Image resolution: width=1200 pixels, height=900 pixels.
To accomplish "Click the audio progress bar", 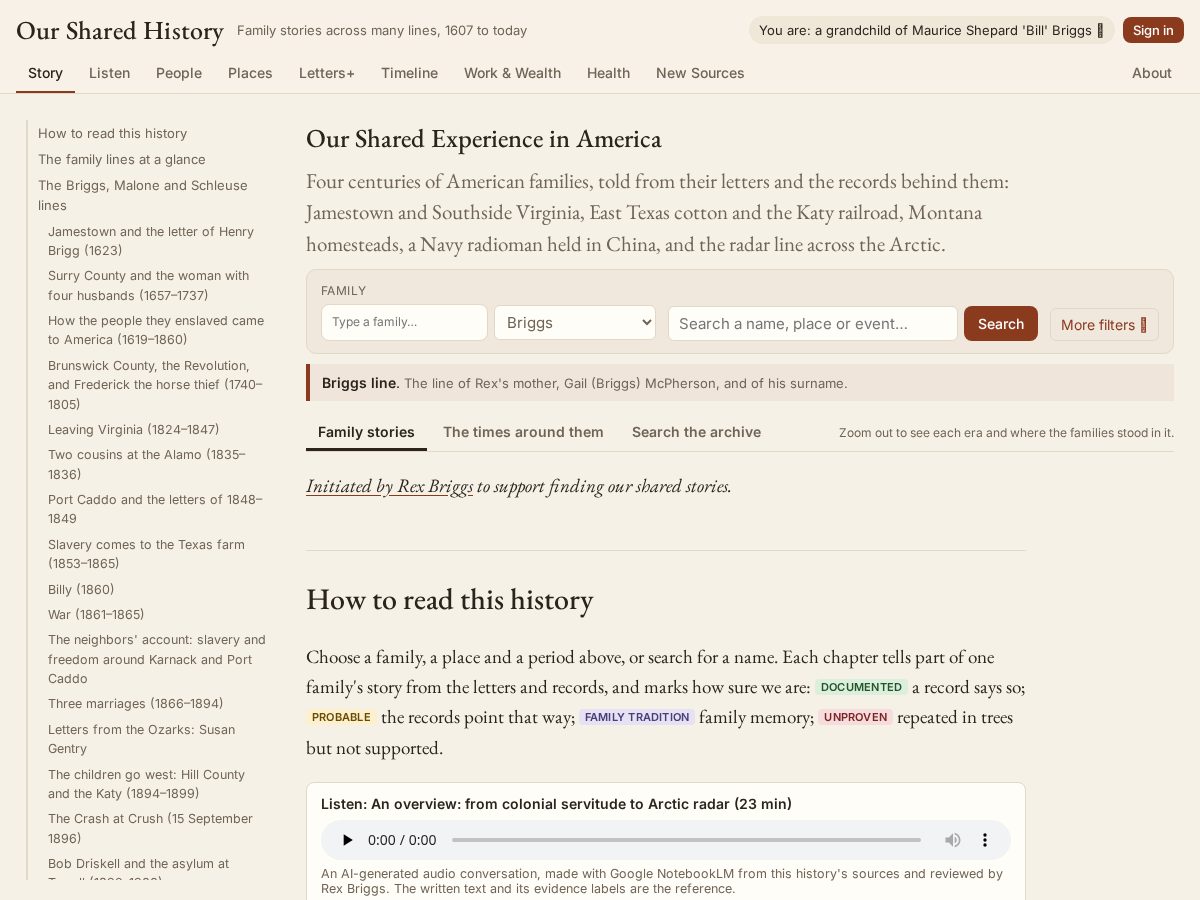I will tap(686, 840).
